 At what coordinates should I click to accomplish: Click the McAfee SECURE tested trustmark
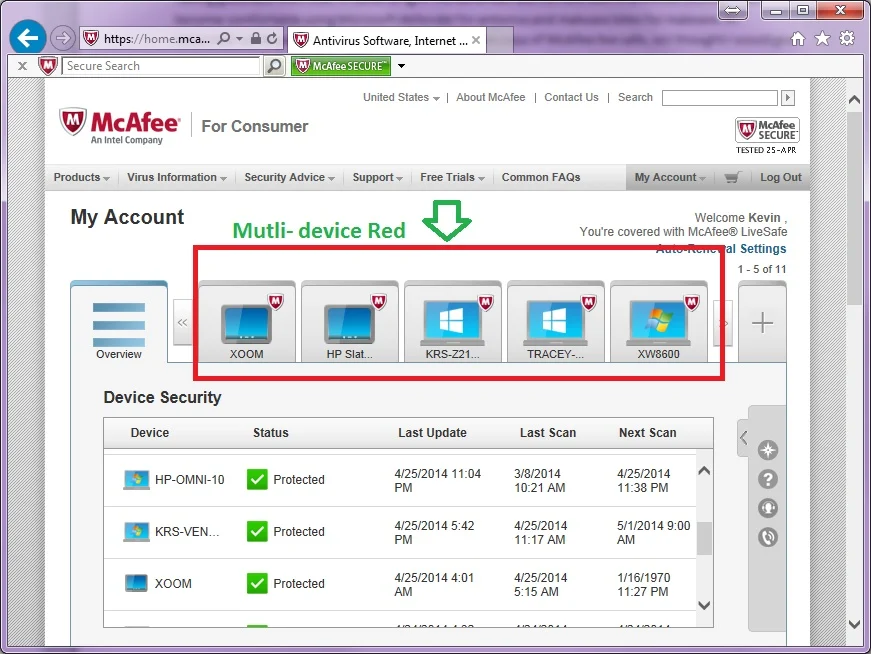(767, 136)
